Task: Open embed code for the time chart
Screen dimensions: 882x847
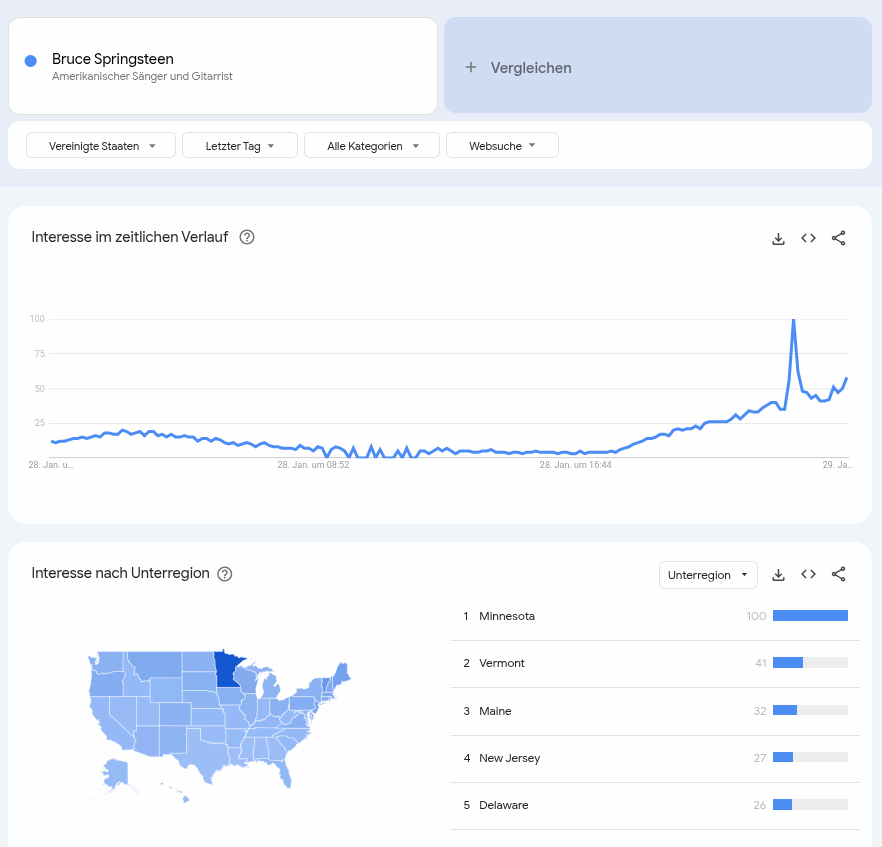Action: point(808,238)
